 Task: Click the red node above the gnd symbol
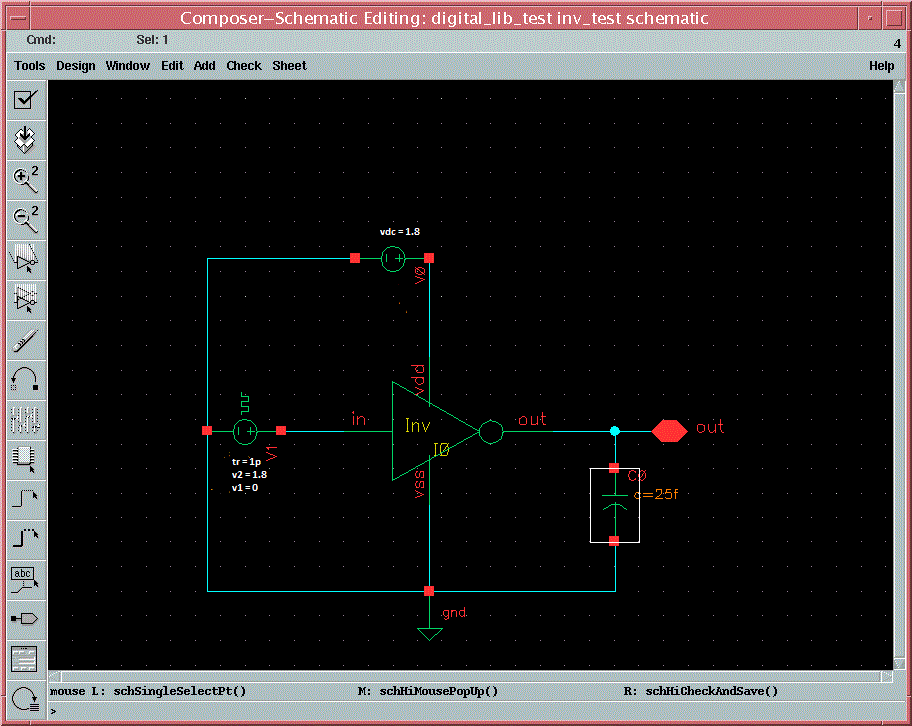click(x=429, y=591)
